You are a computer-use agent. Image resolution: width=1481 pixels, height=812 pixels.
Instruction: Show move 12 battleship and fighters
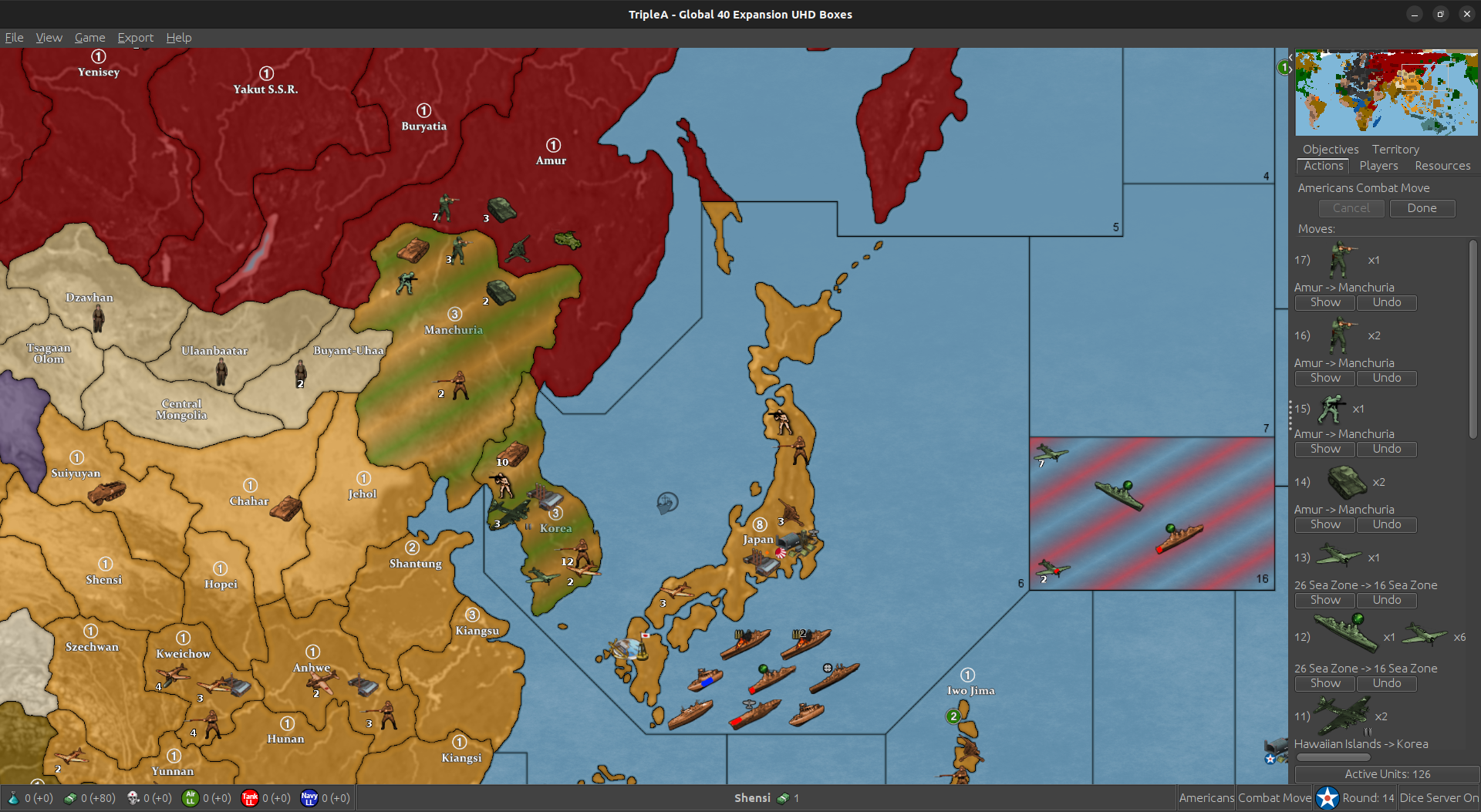point(1325,683)
